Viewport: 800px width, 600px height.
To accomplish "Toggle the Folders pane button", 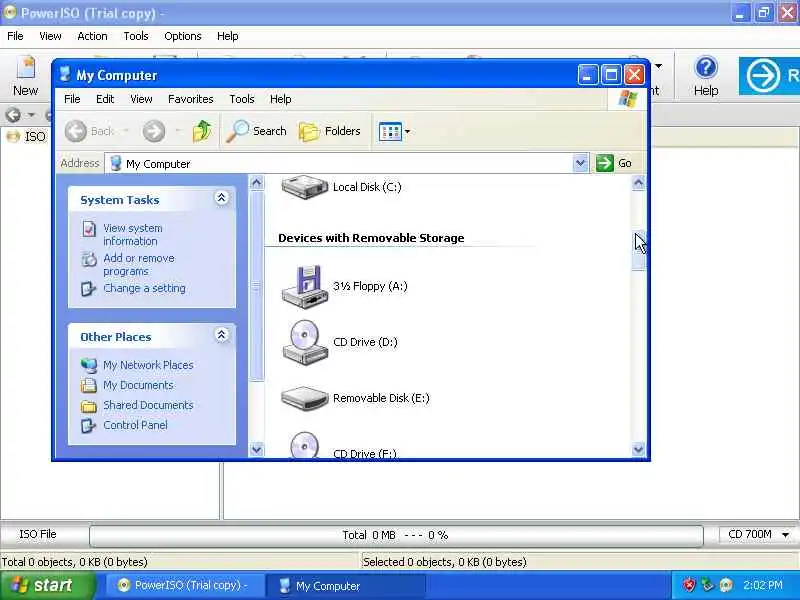I will [x=330, y=131].
